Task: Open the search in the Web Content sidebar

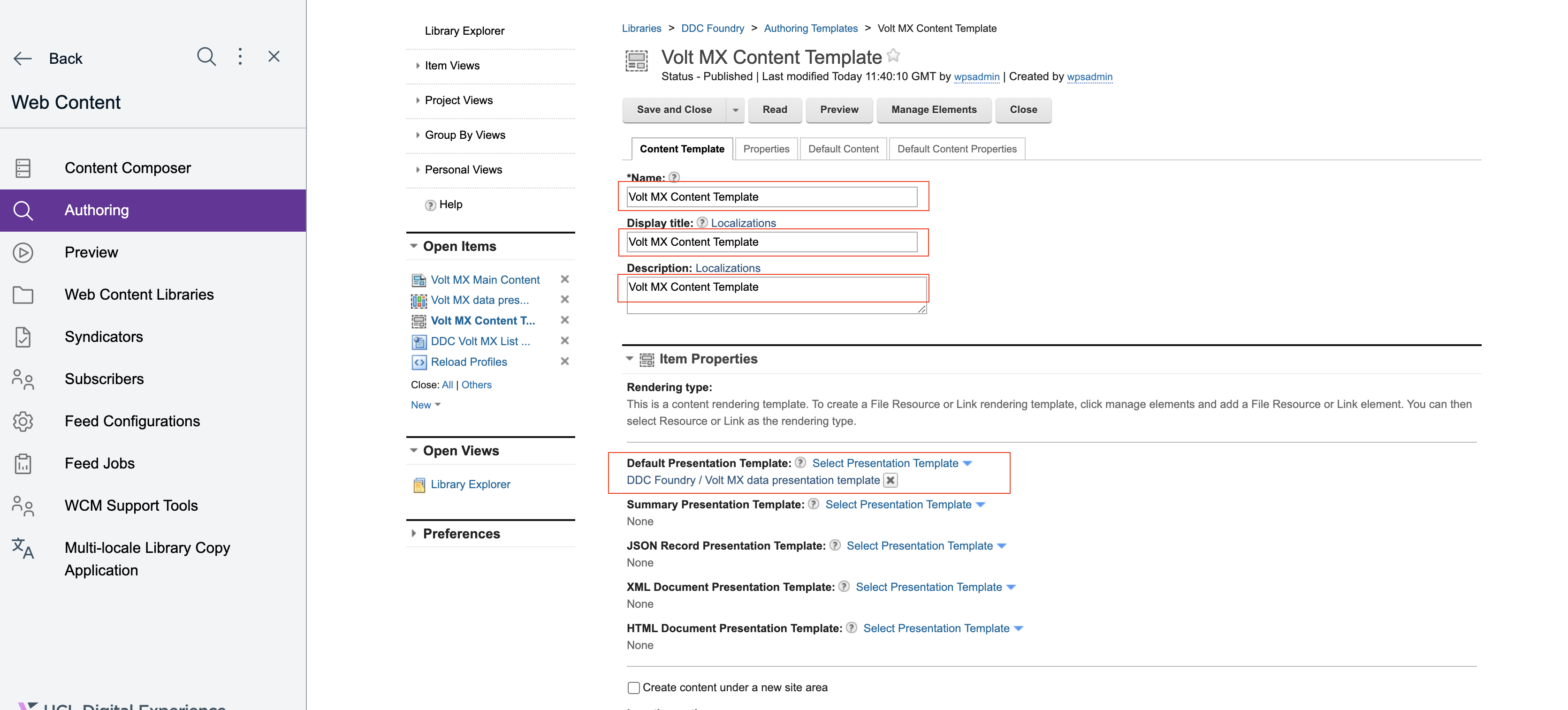Action: [206, 57]
